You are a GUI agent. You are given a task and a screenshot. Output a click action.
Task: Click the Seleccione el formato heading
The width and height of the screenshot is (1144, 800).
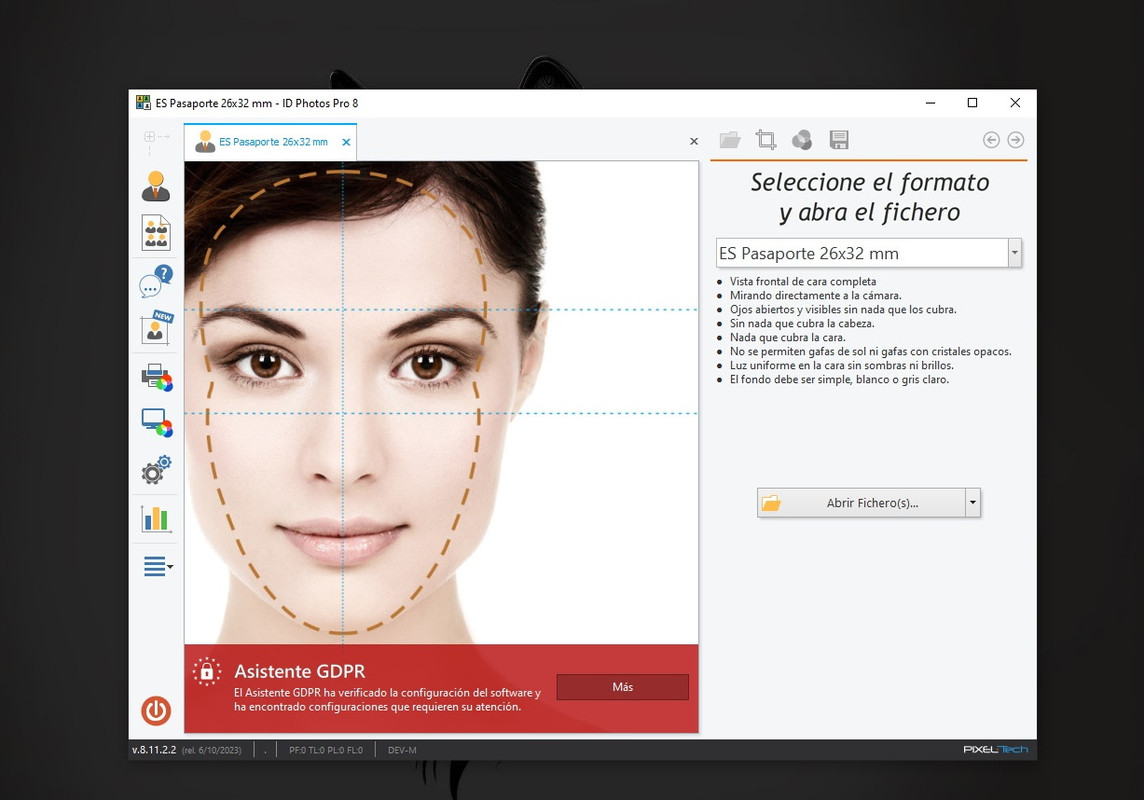pyautogui.click(x=870, y=197)
